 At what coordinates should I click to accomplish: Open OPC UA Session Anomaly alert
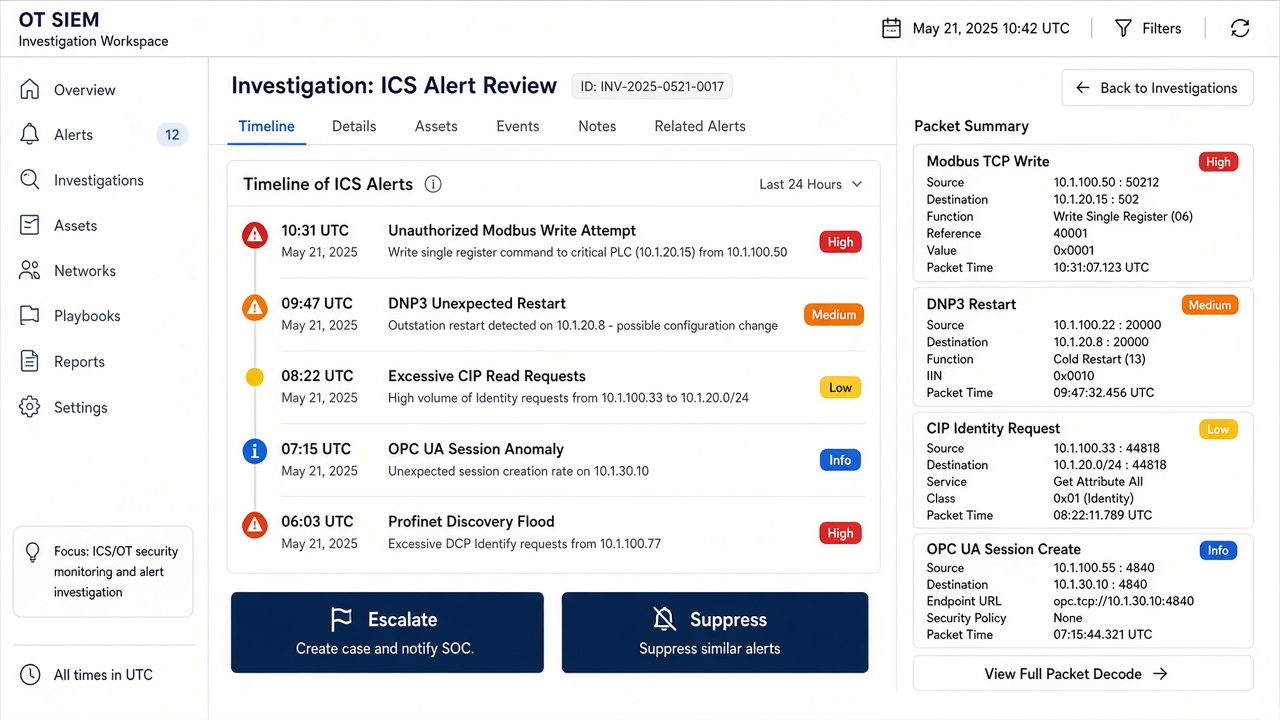476,449
